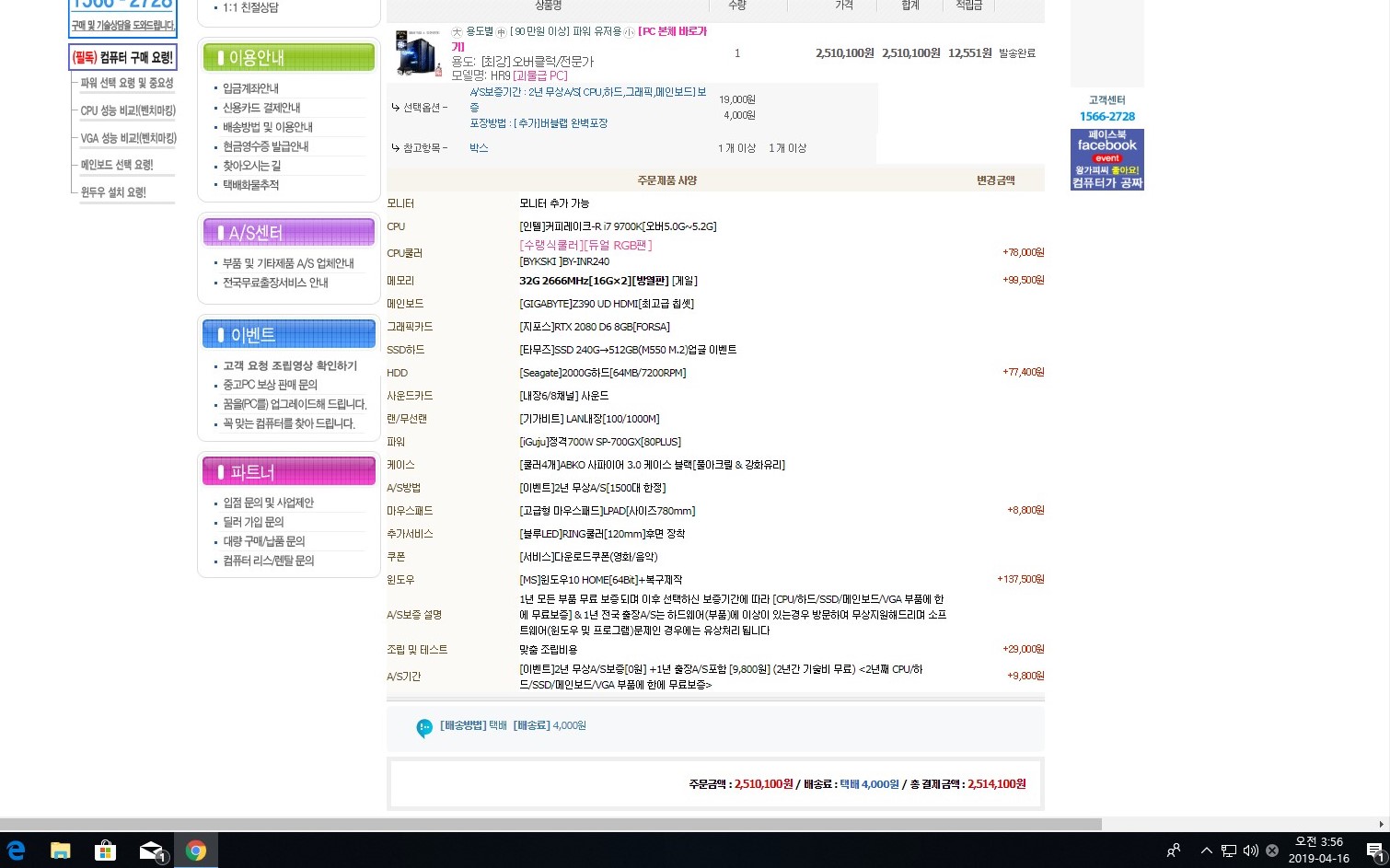Open 고객 요청 조립영상 확인하기 link
This screenshot has height=868, width=1390.
(290, 365)
